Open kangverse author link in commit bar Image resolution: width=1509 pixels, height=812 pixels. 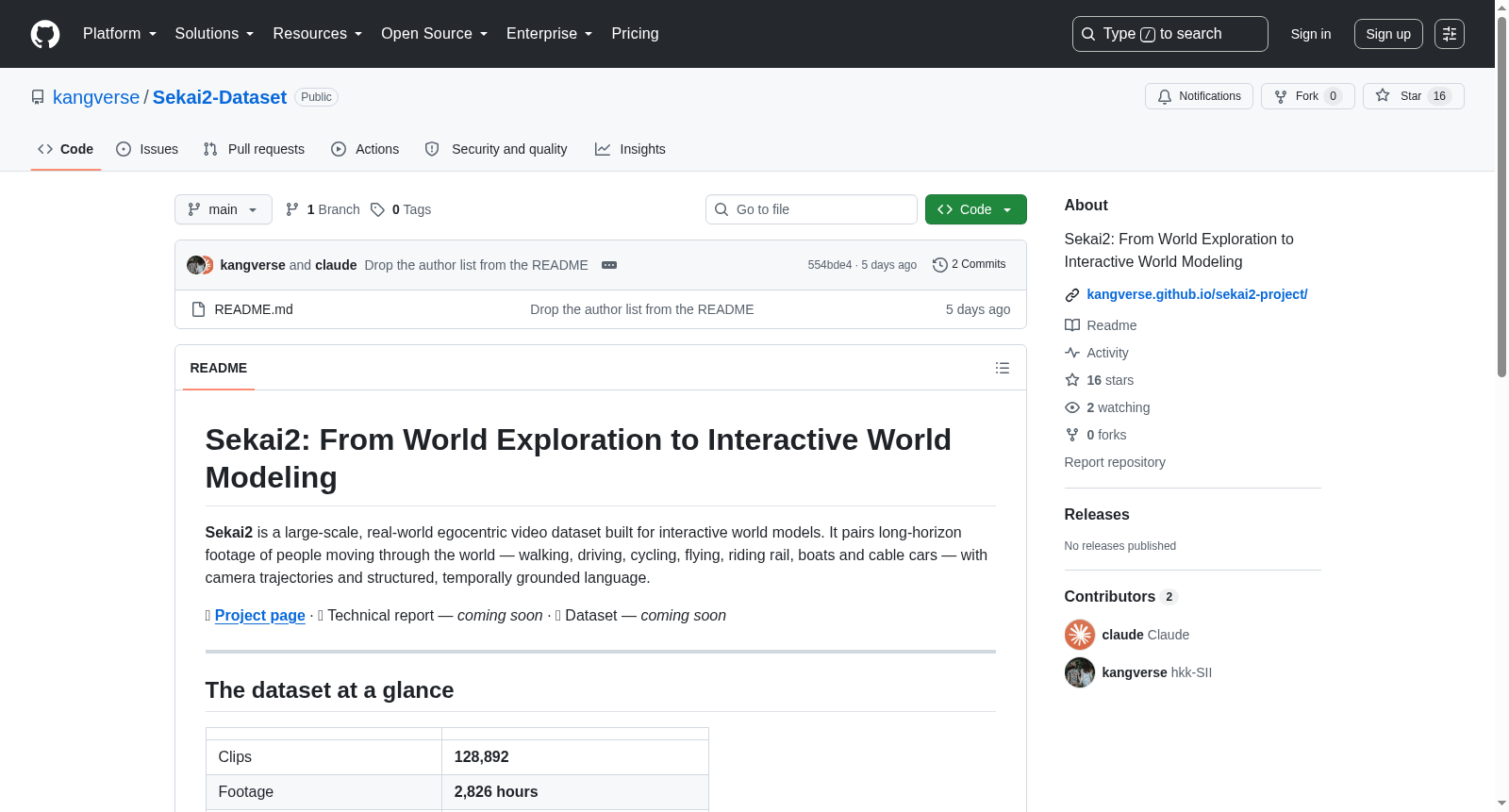click(x=253, y=265)
